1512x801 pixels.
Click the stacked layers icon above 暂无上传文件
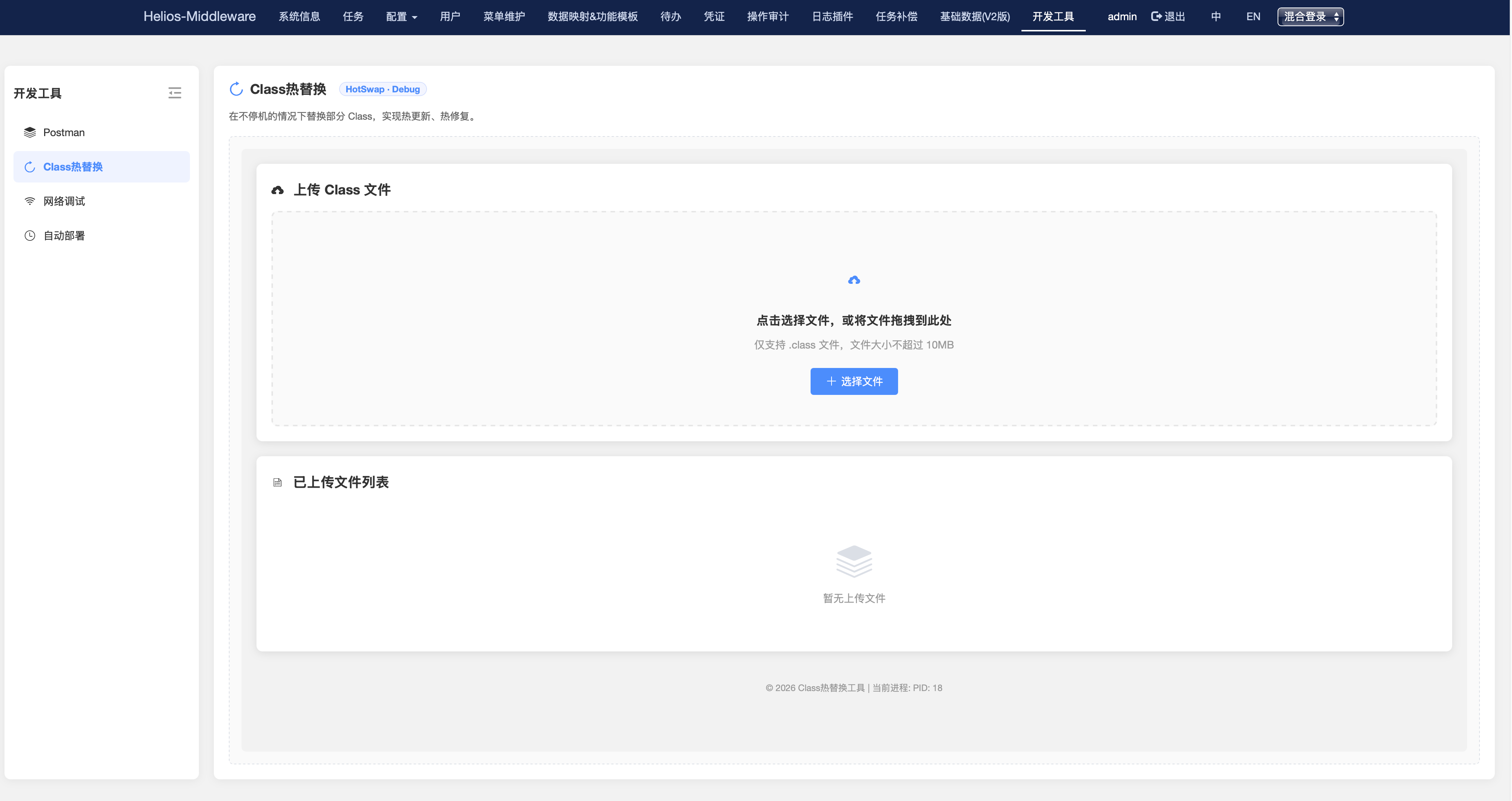click(854, 561)
